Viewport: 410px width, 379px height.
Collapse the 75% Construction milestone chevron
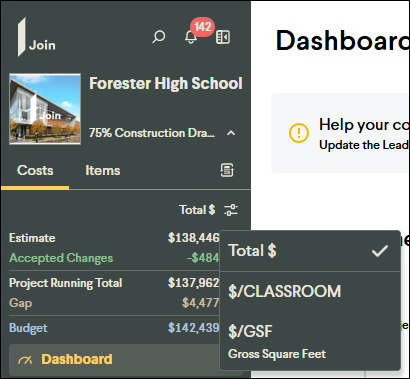231,133
